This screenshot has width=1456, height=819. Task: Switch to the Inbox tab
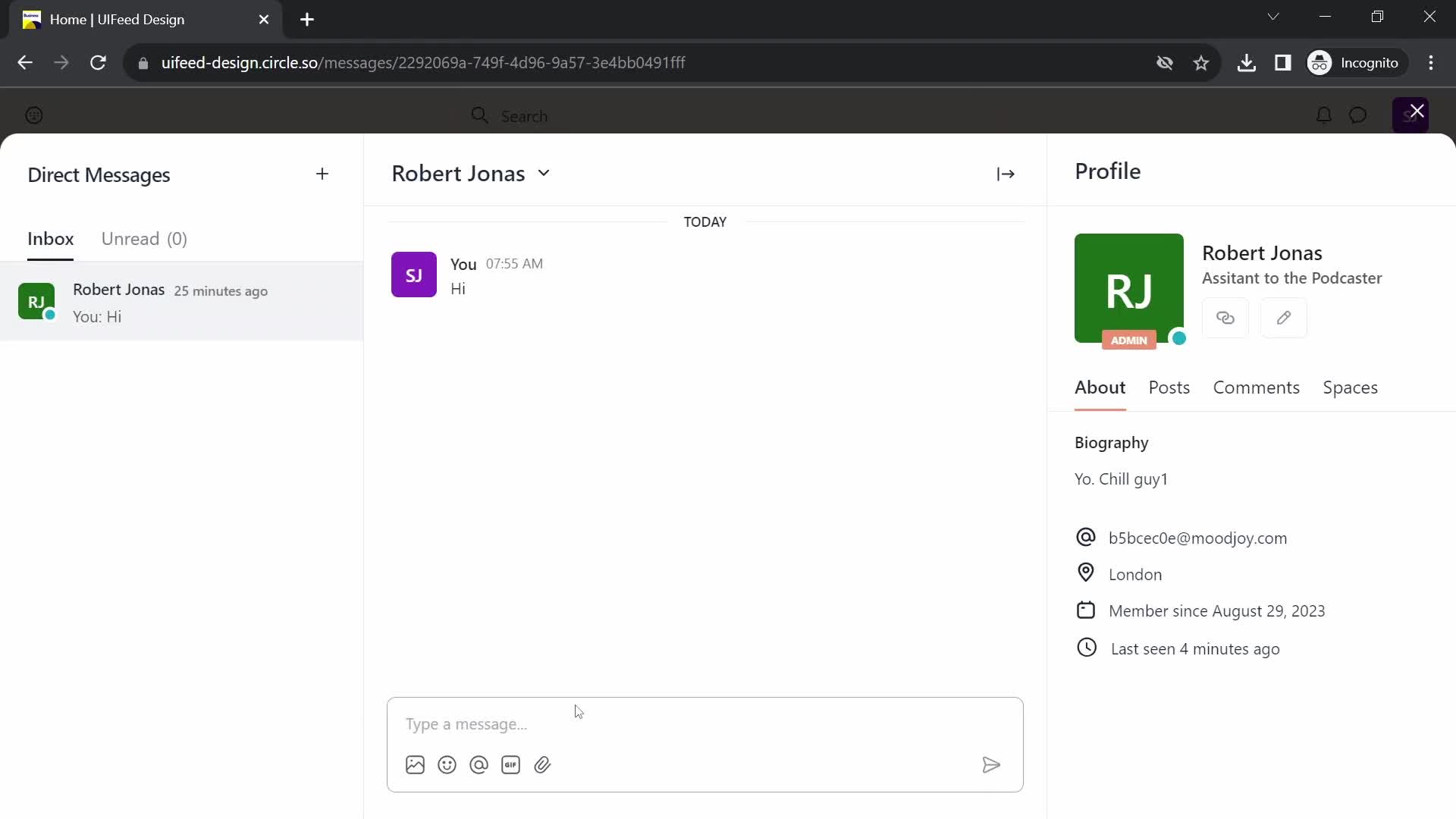pyautogui.click(x=51, y=239)
